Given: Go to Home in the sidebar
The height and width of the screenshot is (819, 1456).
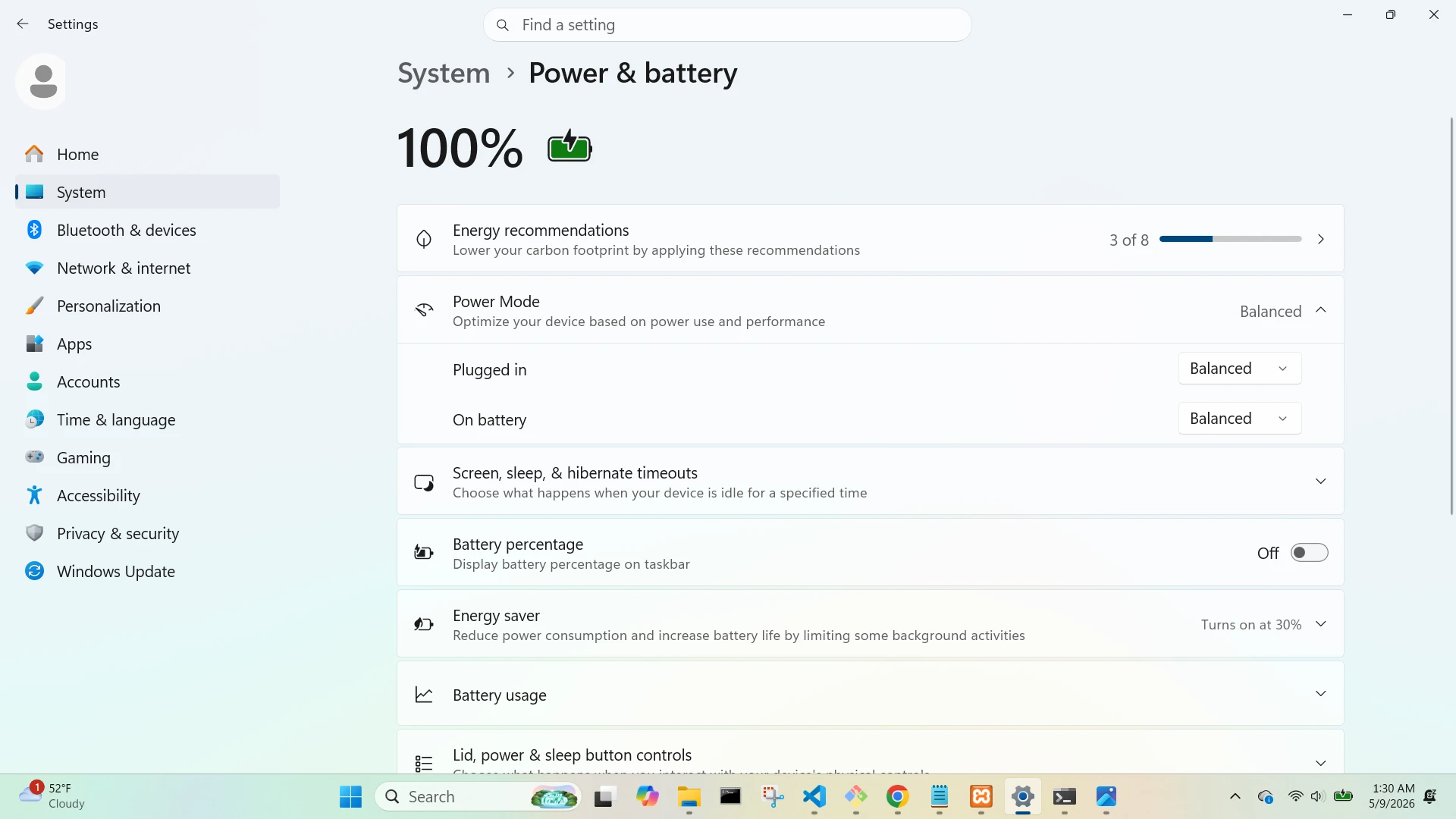Looking at the screenshot, I should [148, 154].
